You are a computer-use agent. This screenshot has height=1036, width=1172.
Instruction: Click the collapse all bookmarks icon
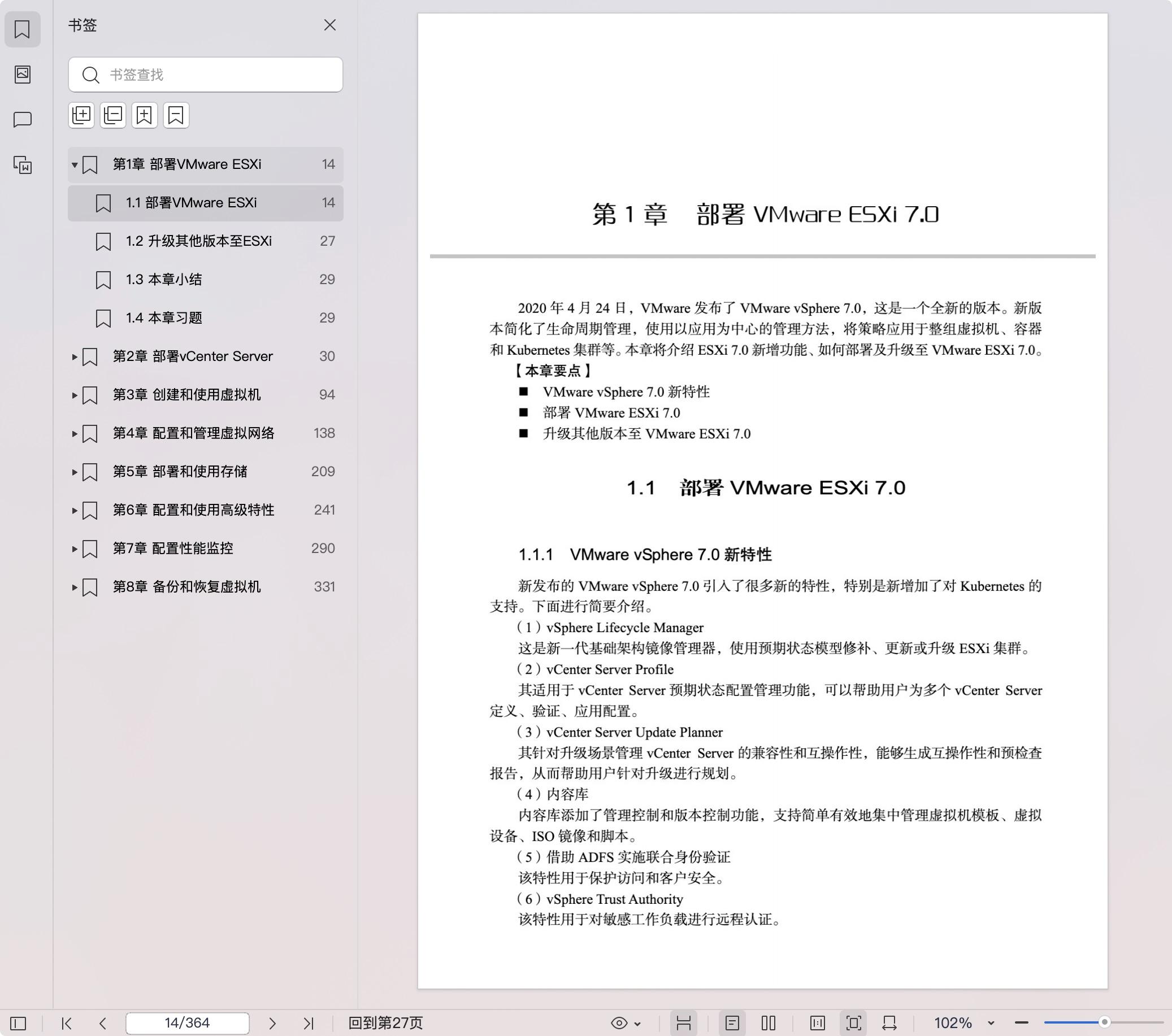tap(113, 115)
